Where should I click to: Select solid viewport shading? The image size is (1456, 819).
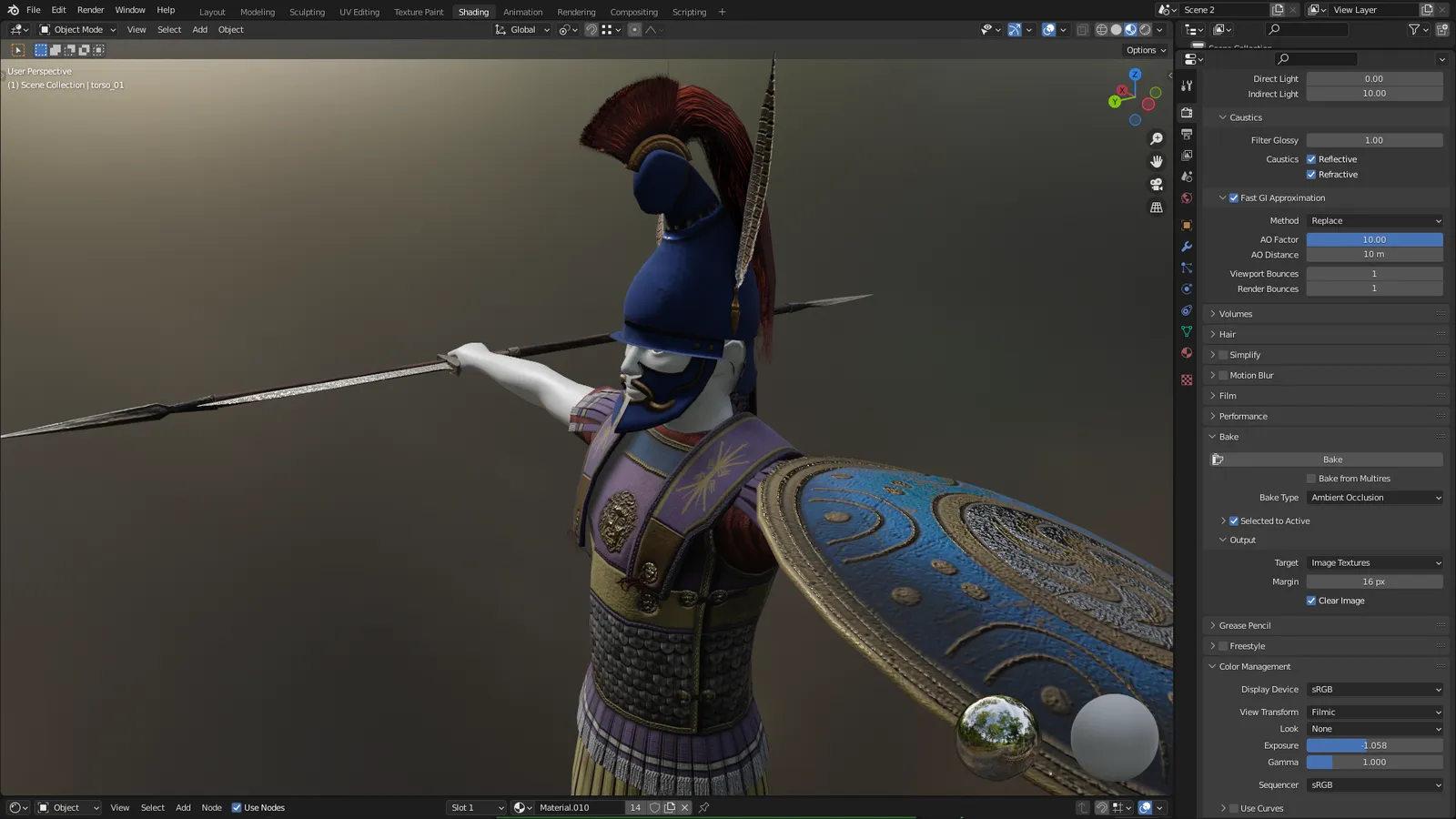[1116, 30]
